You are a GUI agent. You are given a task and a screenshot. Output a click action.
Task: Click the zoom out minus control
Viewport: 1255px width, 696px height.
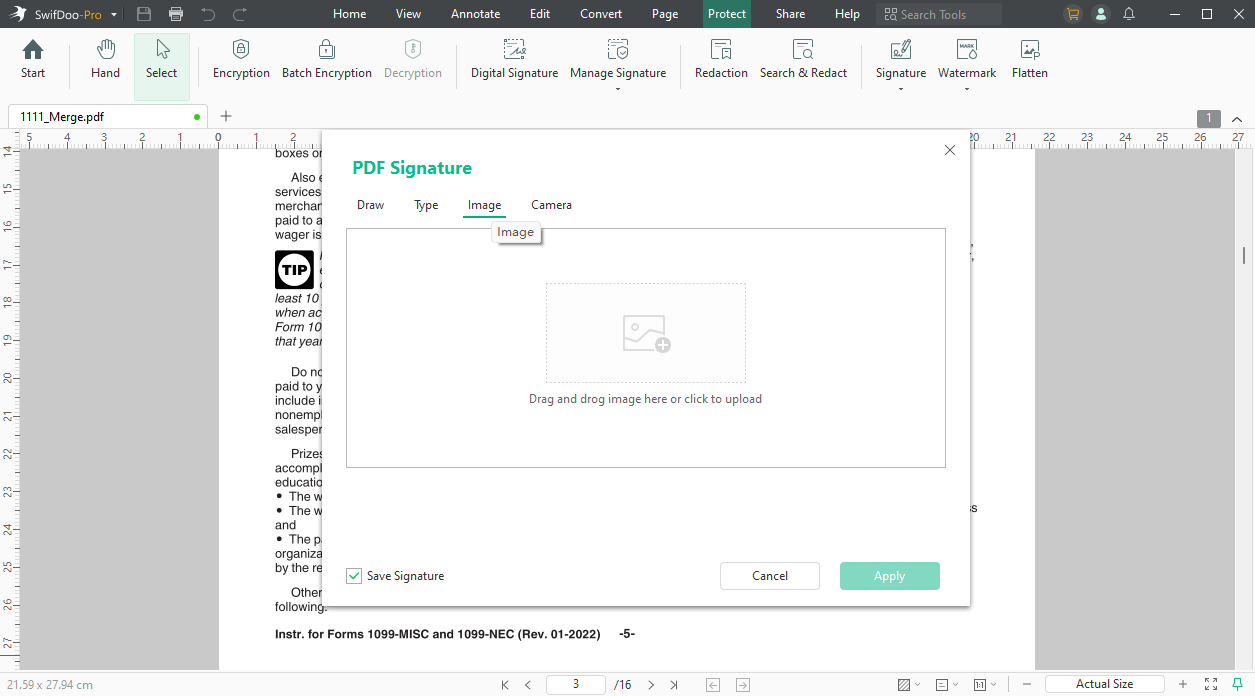(x=1026, y=684)
